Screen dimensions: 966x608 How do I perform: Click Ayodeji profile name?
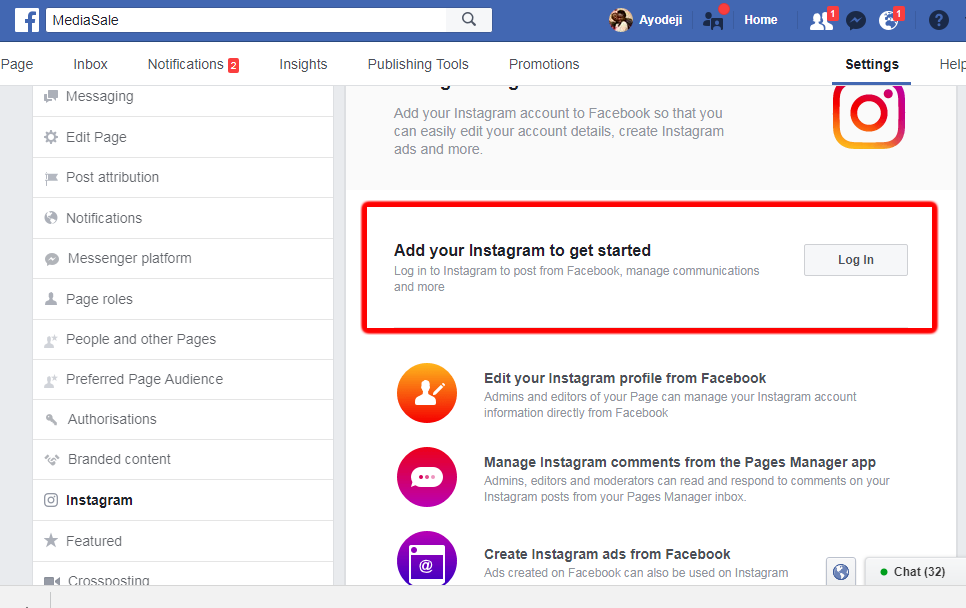[x=660, y=20]
